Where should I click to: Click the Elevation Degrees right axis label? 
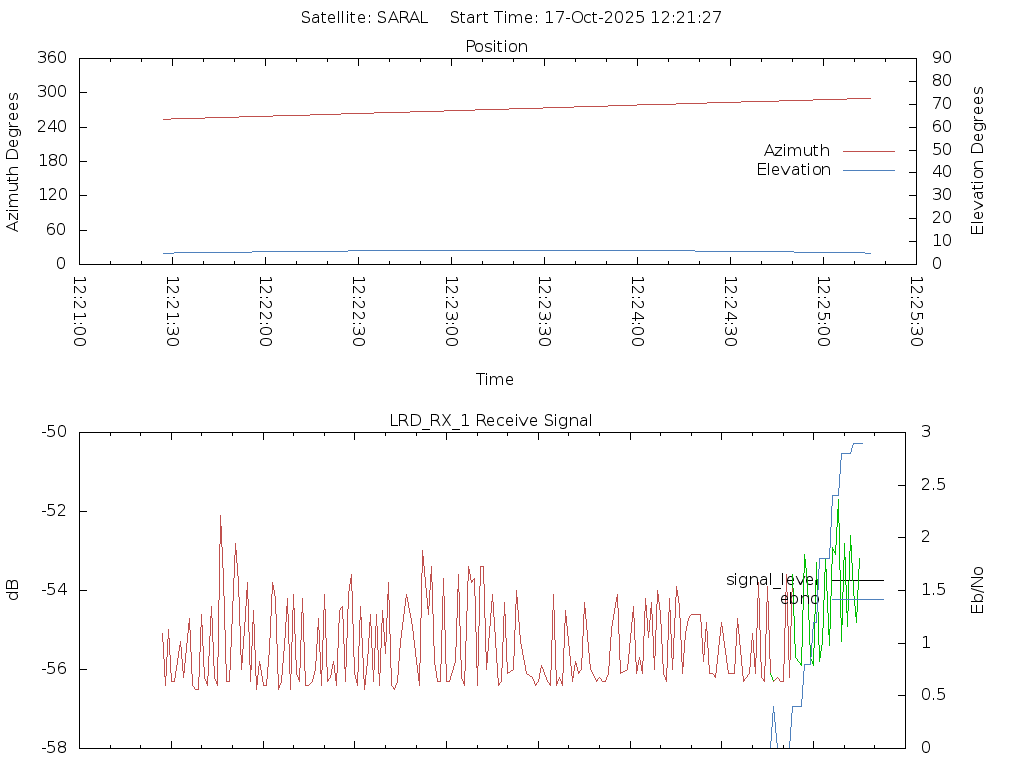click(x=978, y=161)
